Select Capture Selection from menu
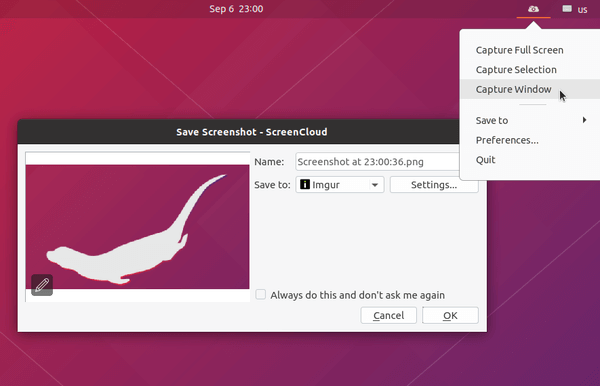The height and width of the screenshot is (386, 600). [516, 70]
